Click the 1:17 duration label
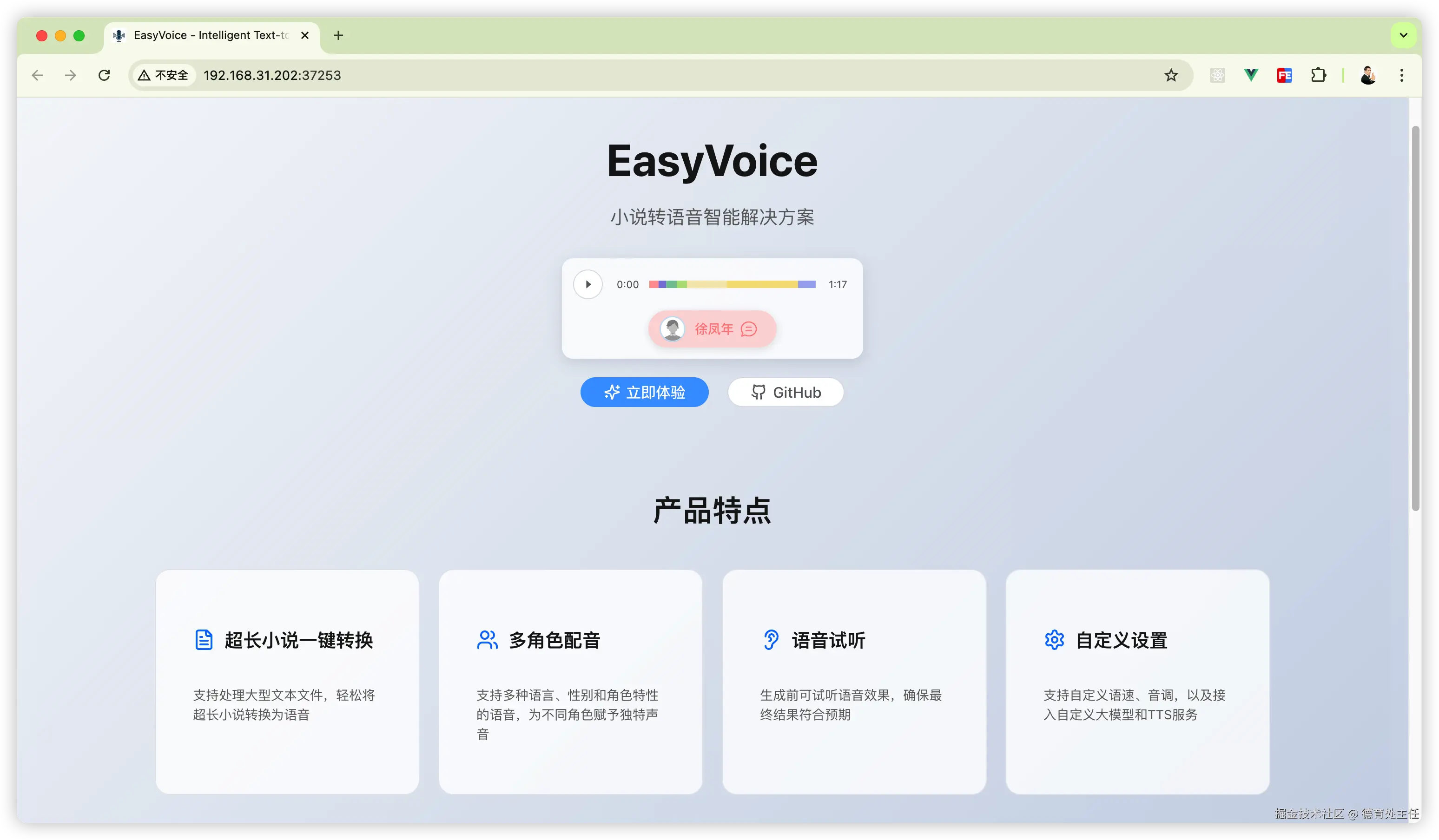1439x840 pixels. (x=837, y=284)
